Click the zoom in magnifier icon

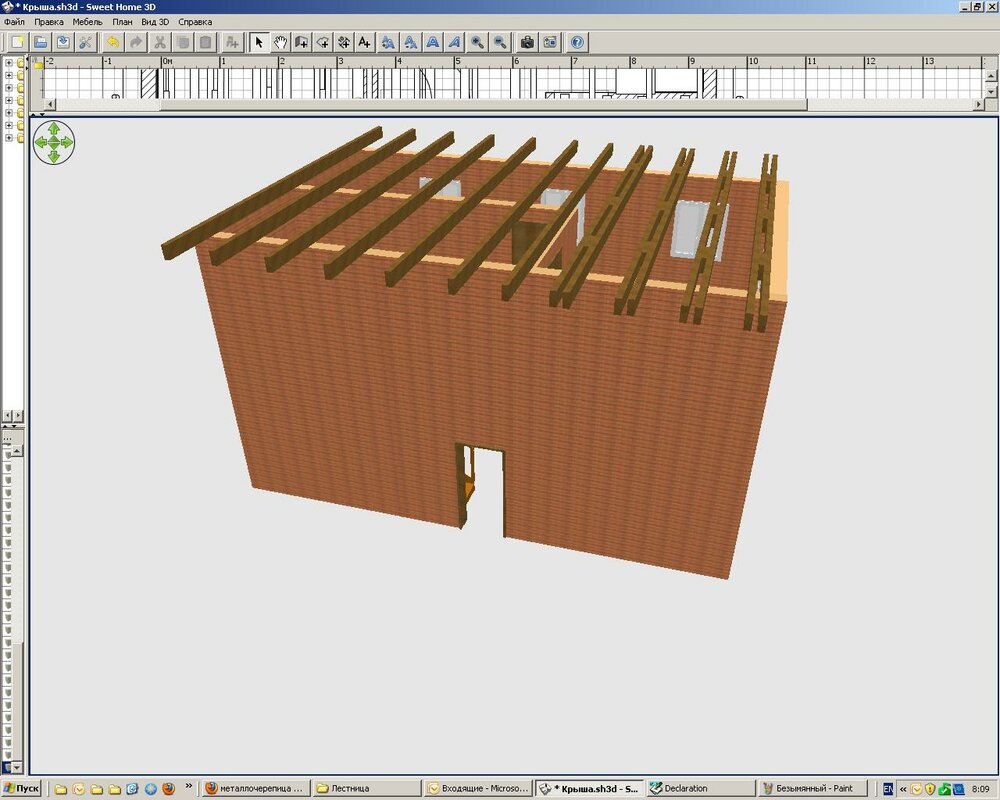coord(477,42)
